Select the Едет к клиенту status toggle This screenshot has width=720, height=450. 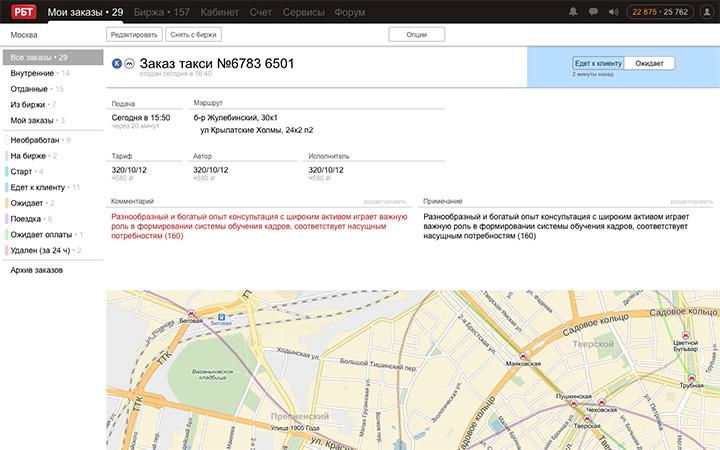point(598,63)
